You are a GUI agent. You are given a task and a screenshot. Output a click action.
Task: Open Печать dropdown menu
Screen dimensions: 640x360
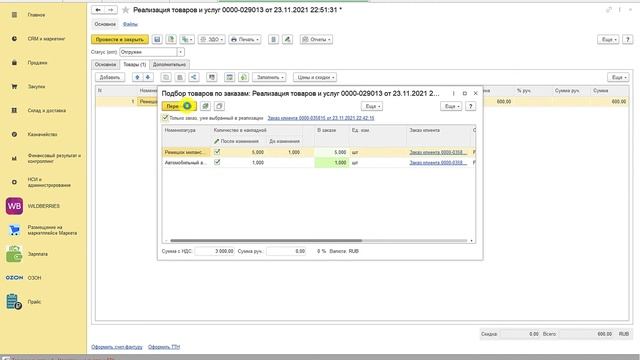244,40
